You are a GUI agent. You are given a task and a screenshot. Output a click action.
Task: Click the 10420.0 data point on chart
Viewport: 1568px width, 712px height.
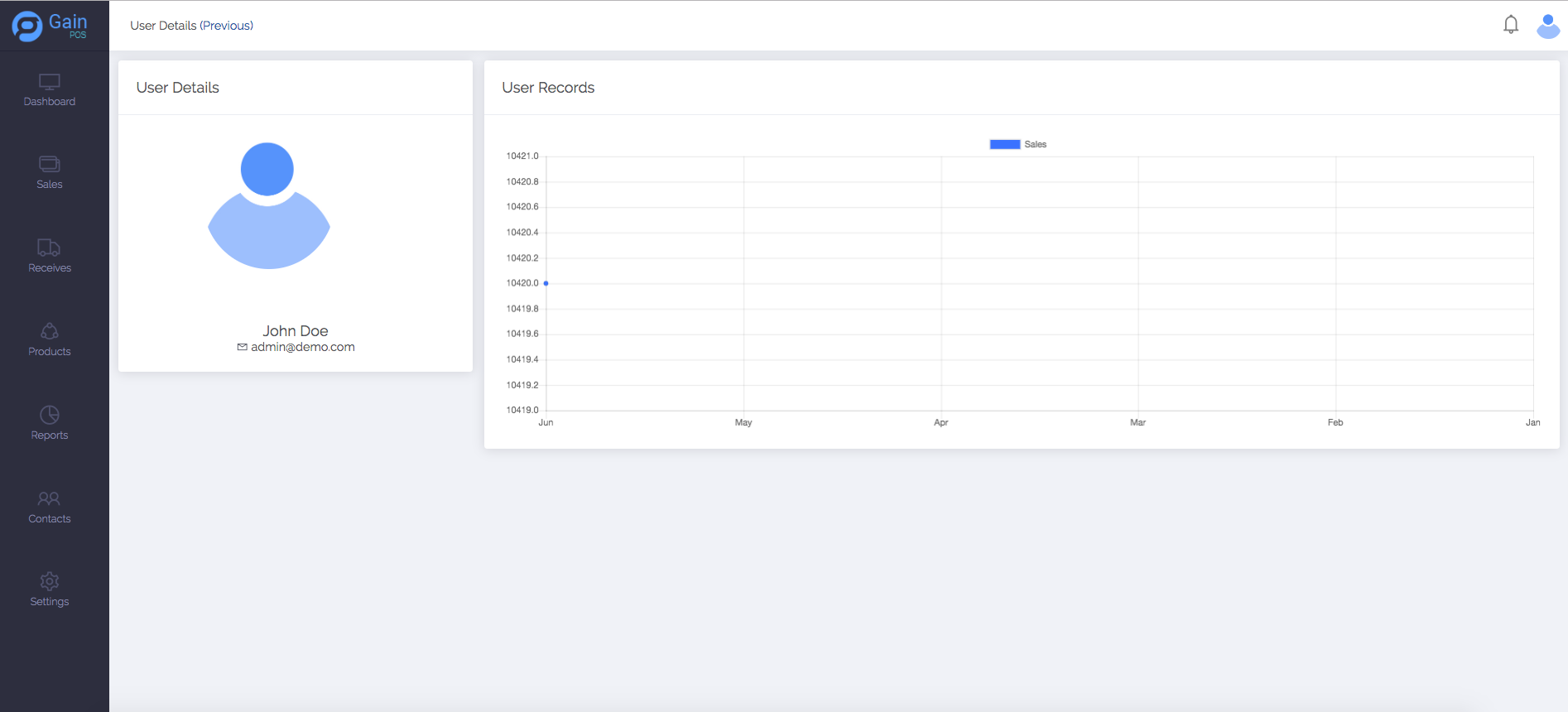(x=546, y=283)
